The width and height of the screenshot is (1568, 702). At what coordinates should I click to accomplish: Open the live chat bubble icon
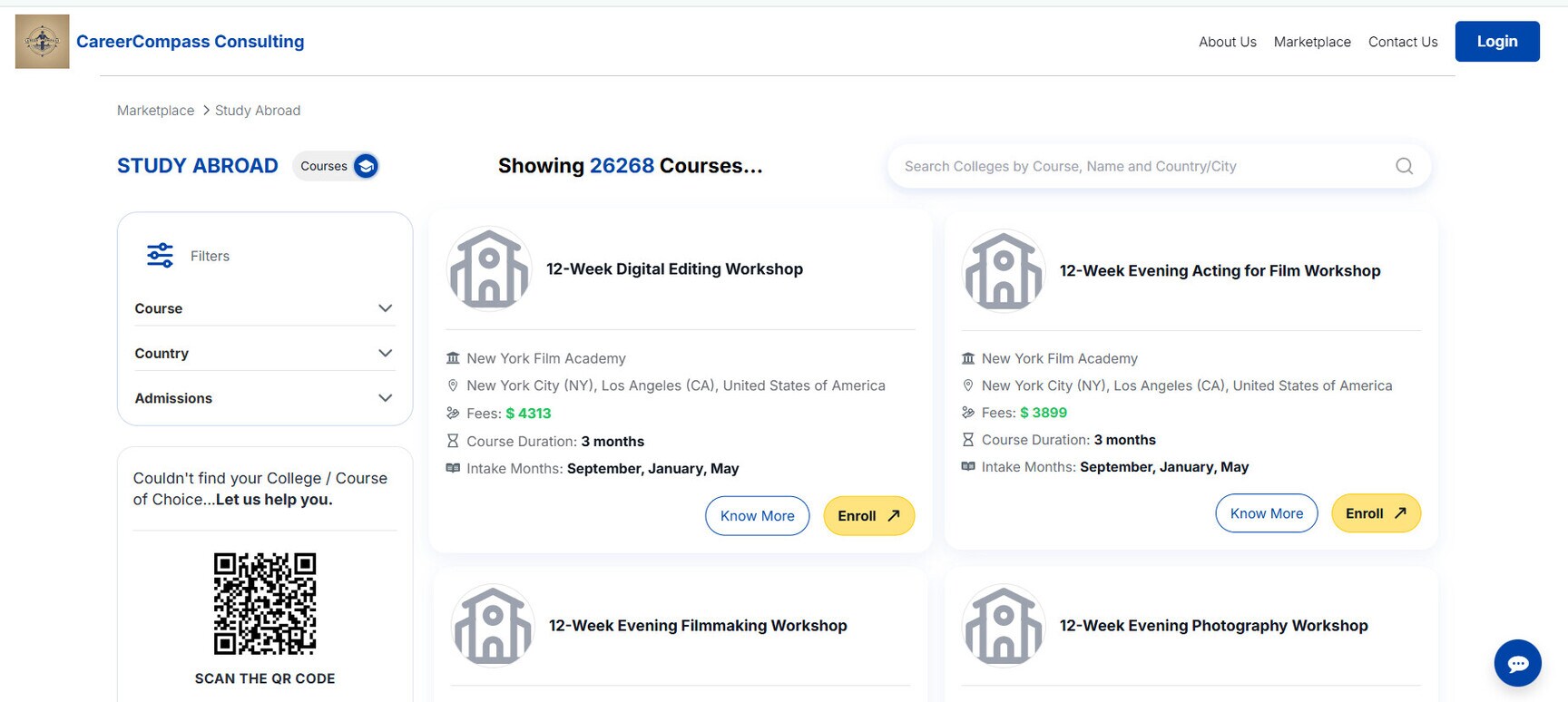tap(1517, 663)
